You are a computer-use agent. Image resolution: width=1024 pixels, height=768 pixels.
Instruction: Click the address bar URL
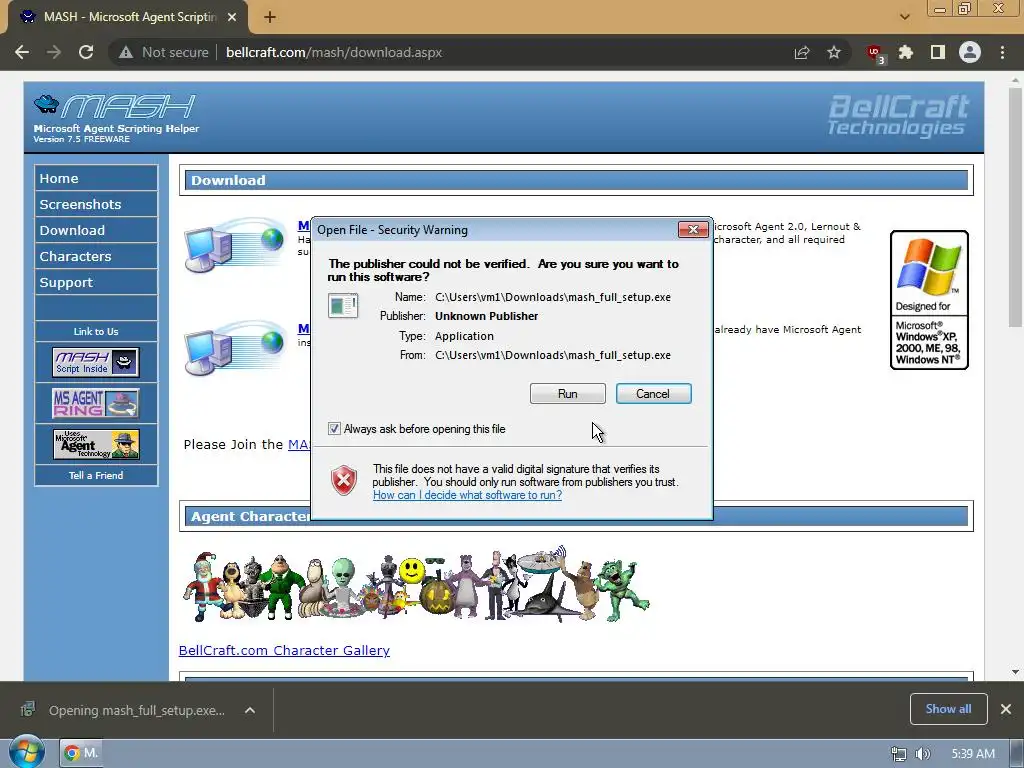pos(334,52)
